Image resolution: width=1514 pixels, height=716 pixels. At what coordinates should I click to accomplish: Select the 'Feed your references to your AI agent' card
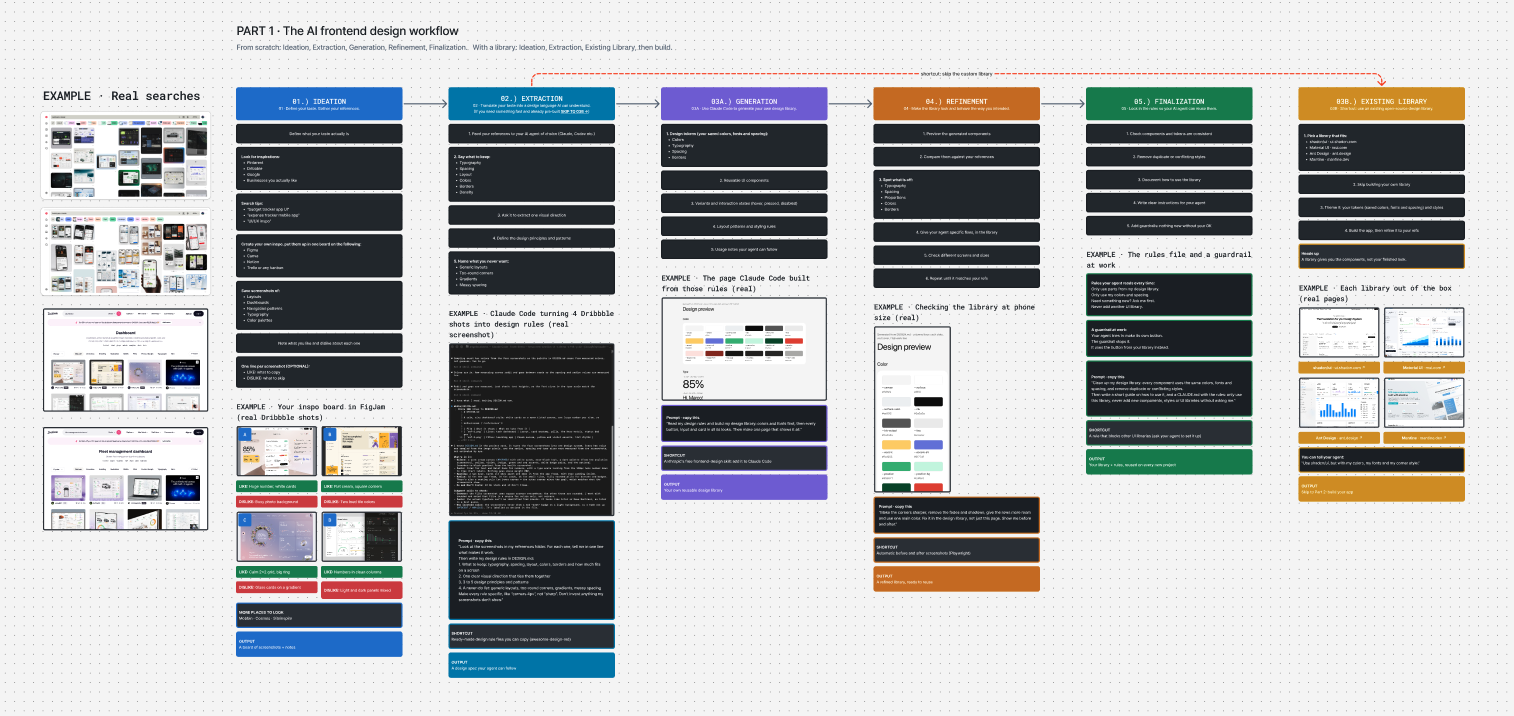click(531, 133)
